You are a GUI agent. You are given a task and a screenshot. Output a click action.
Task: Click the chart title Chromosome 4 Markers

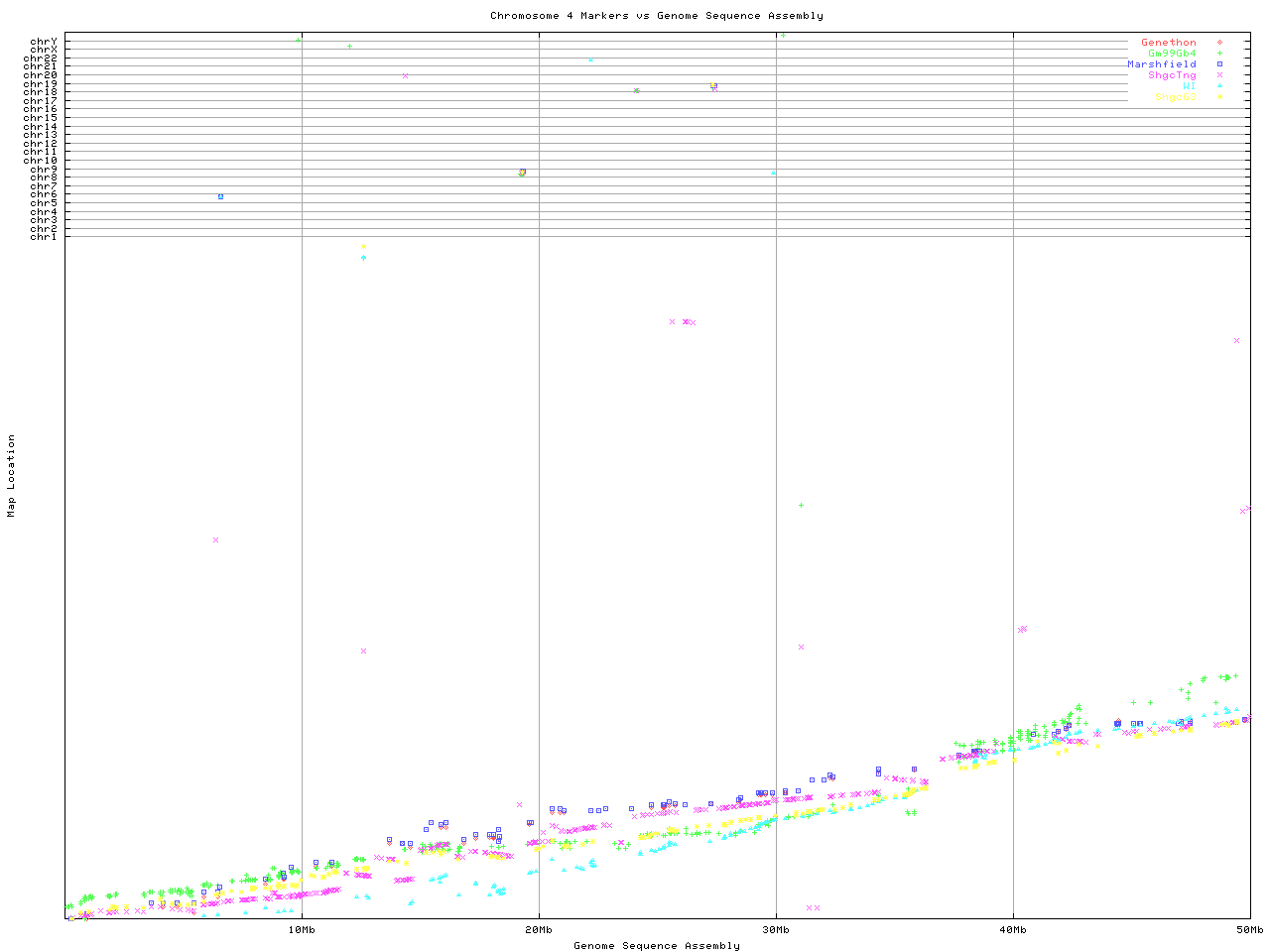(x=656, y=16)
